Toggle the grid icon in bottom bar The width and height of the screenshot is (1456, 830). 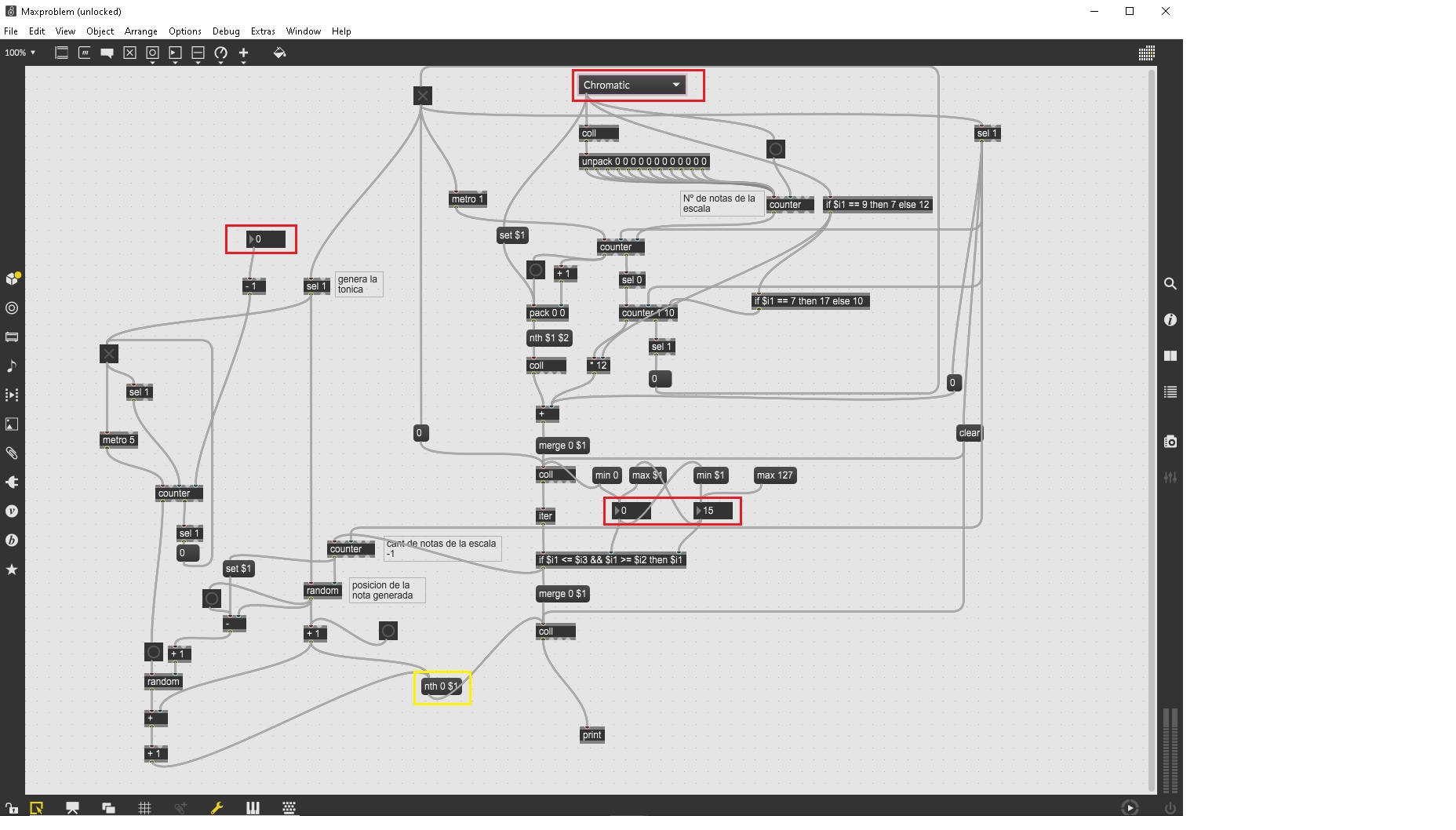tap(144, 807)
